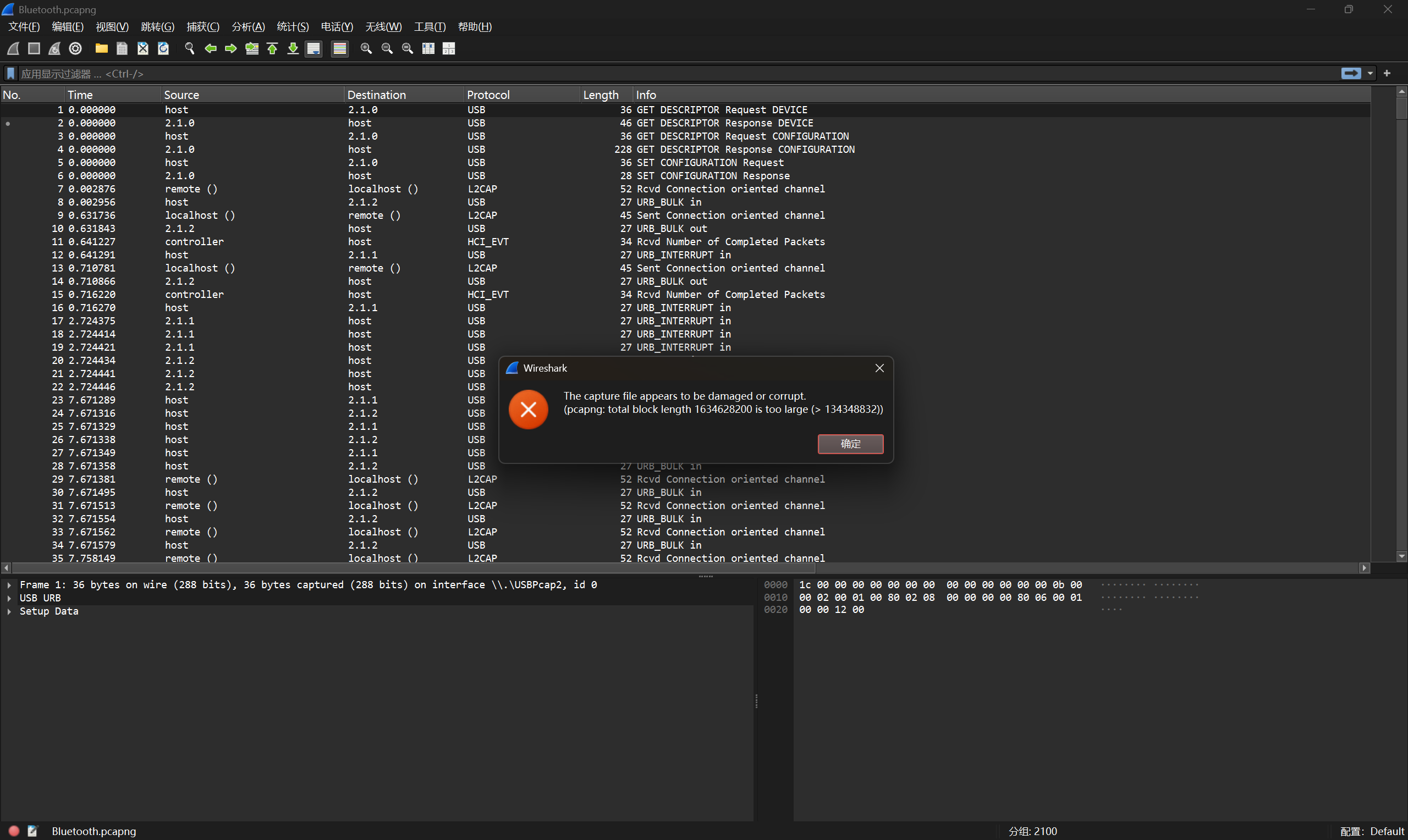Jump to the last packet icon
The height and width of the screenshot is (840, 1408).
pyautogui.click(x=293, y=49)
